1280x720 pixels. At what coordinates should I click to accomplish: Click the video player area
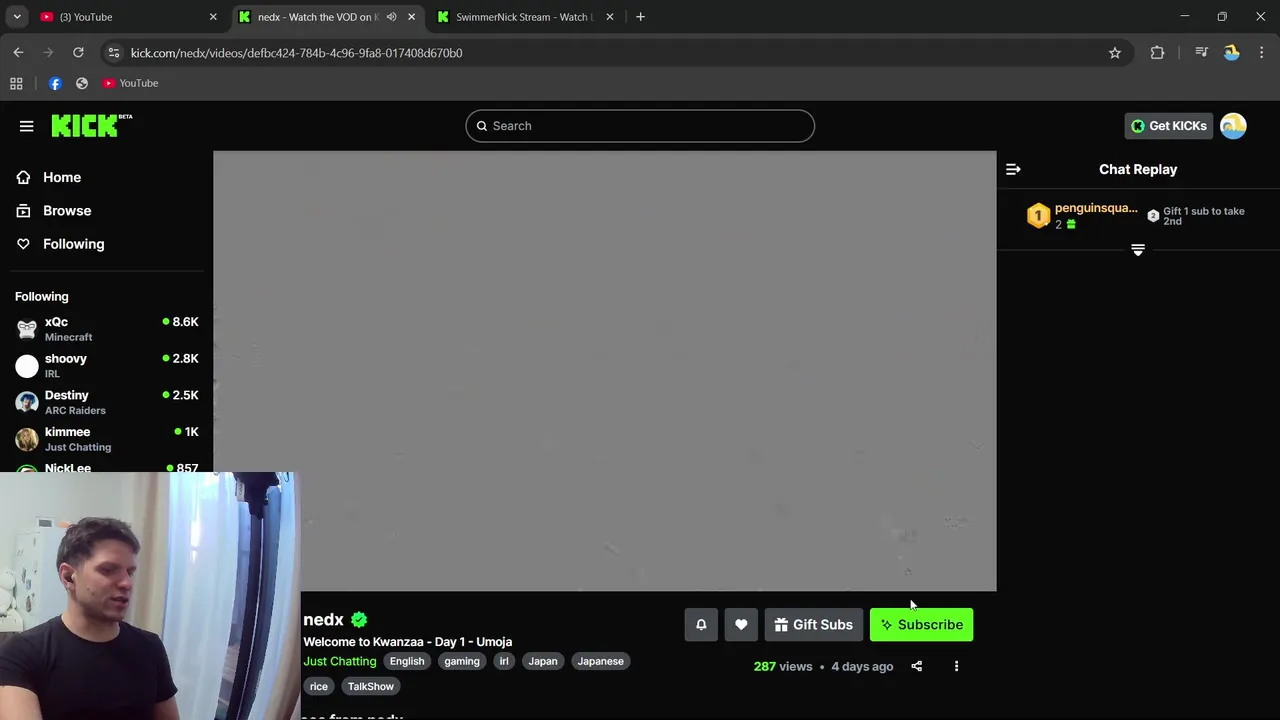tap(604, 371)
